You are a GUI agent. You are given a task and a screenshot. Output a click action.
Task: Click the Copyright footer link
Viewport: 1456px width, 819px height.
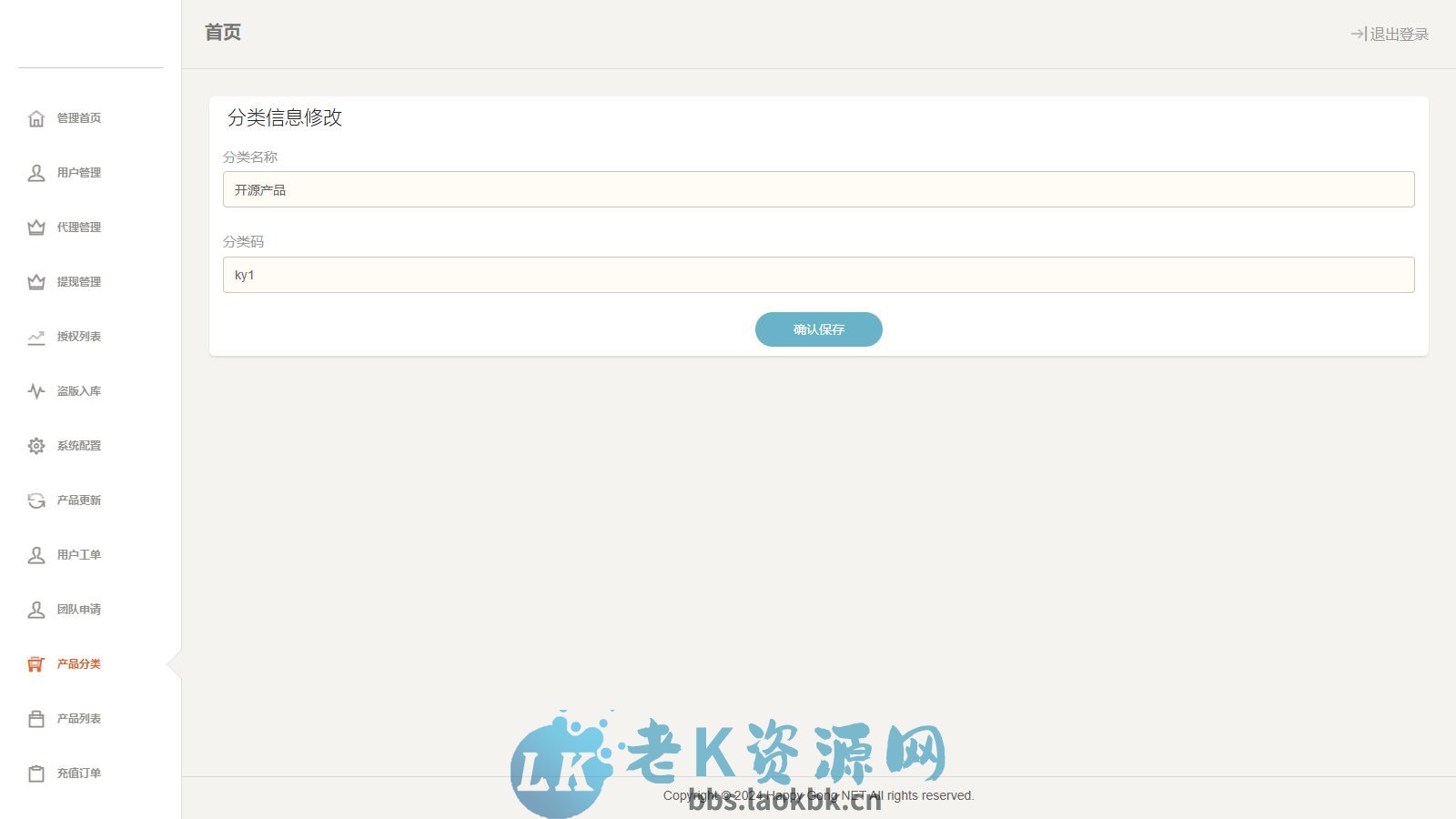[818, 794]
